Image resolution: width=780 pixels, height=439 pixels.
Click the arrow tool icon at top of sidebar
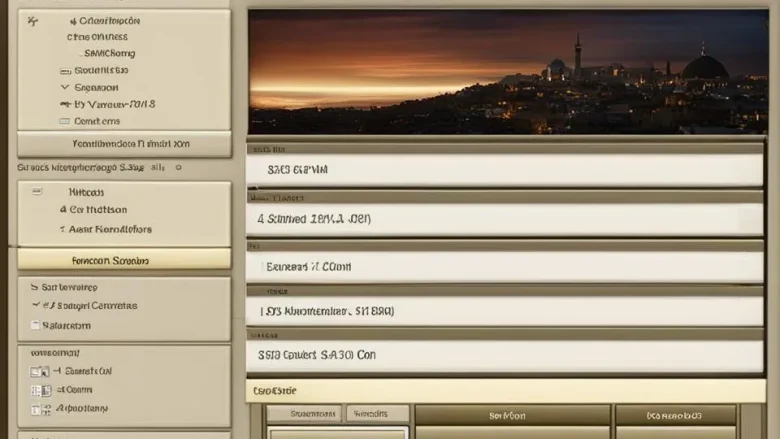pos(34,20)
